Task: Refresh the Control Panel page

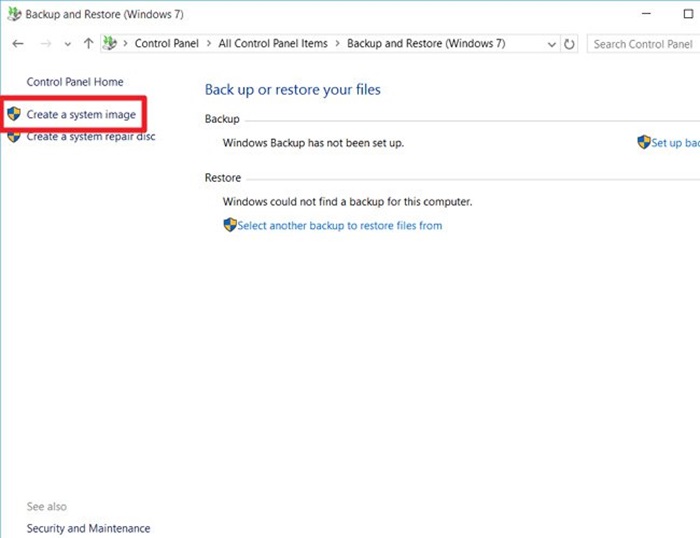Action: pos(570,44)
